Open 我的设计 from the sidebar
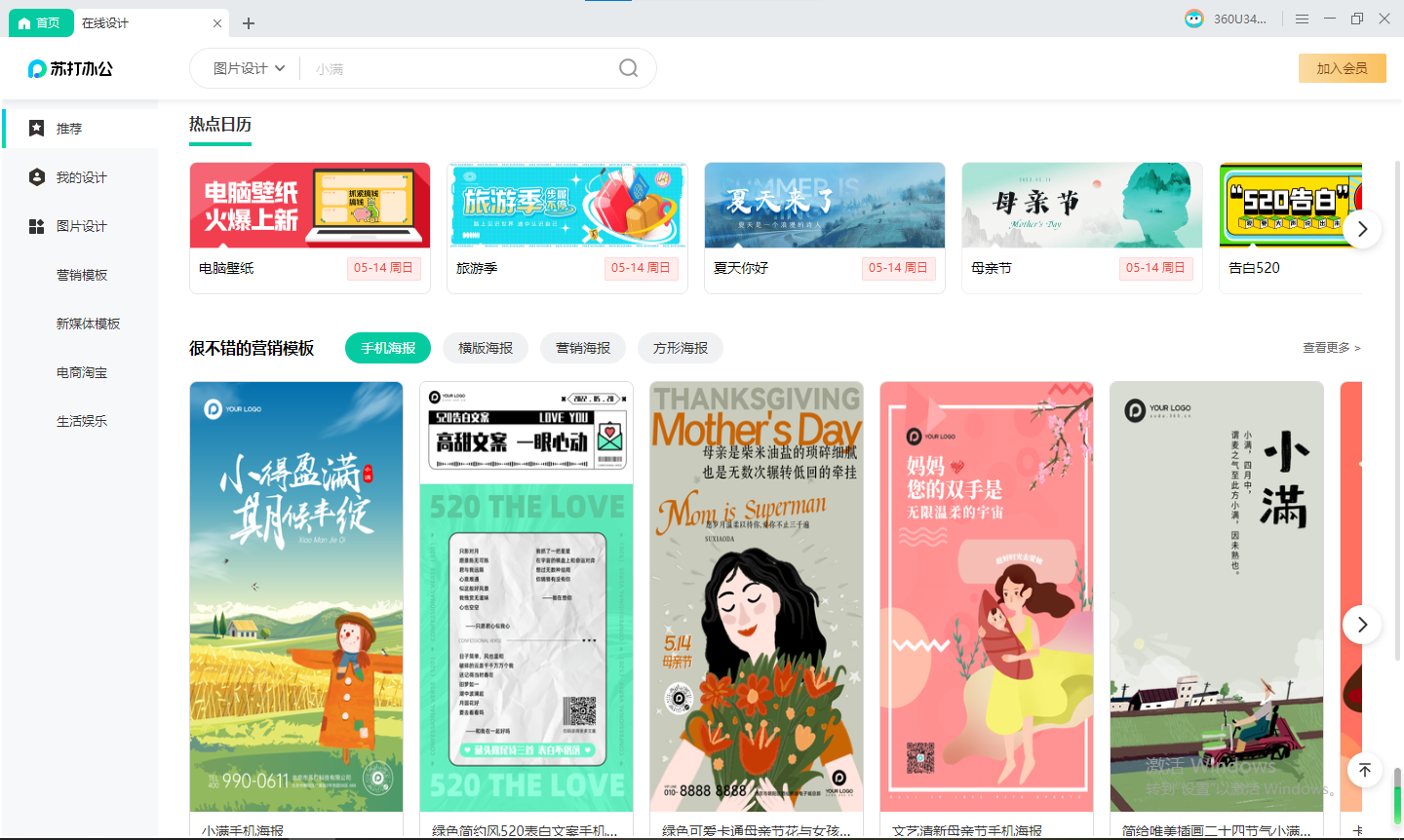1404x840 pixels. [x=78, y=176]
